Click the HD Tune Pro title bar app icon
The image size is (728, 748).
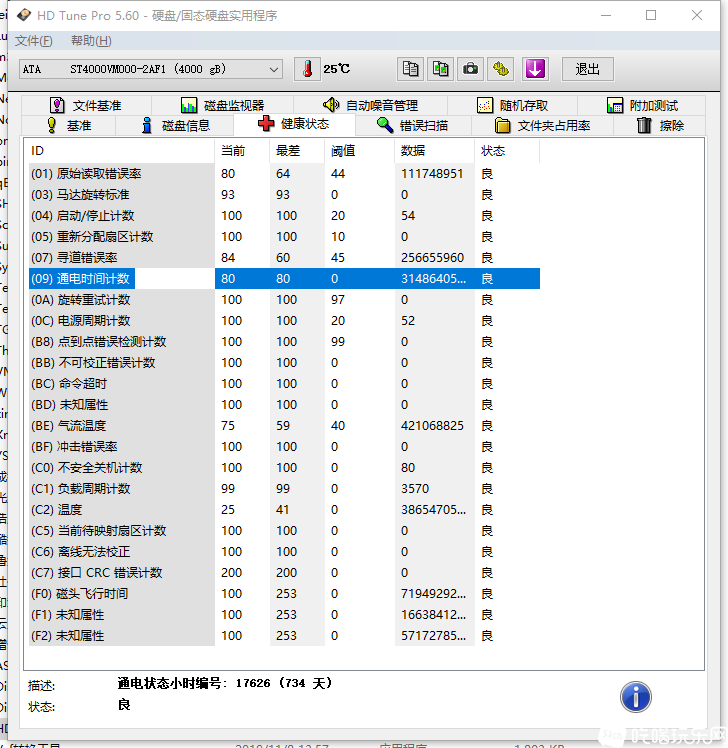[24, 15]
